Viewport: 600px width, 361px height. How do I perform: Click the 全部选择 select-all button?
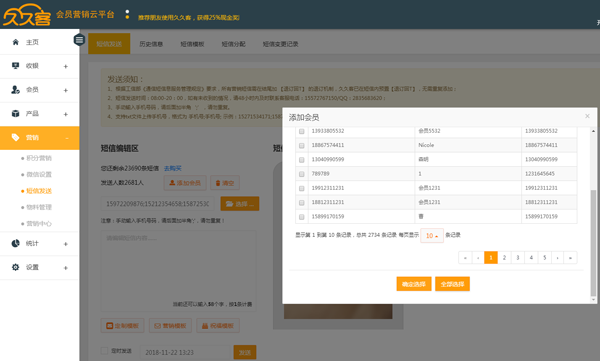point(452,284)
